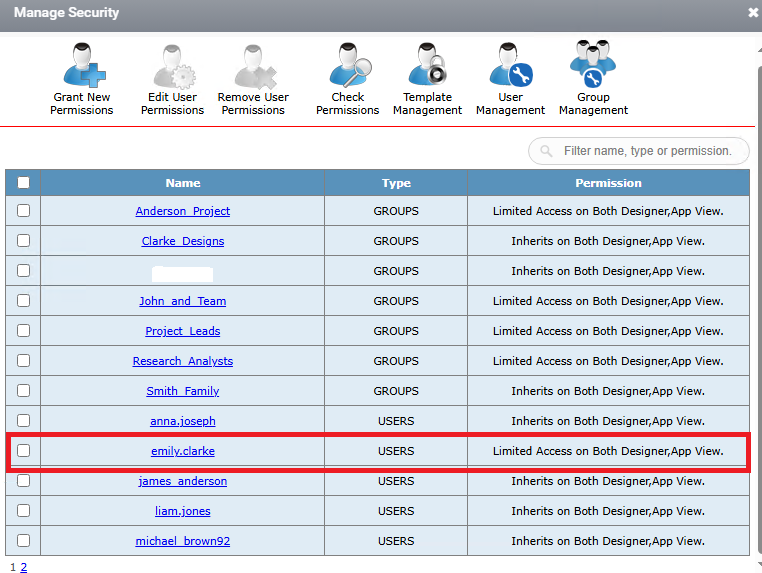This screenshot has width=762, height=573.
Task: Open the Project_Leads group link
Action: point(183,331)
